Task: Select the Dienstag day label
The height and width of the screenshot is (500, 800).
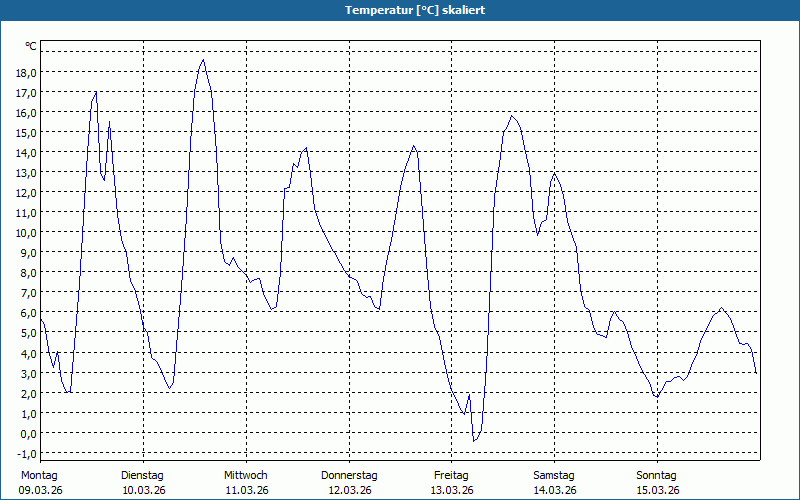Action: (142, 476)
